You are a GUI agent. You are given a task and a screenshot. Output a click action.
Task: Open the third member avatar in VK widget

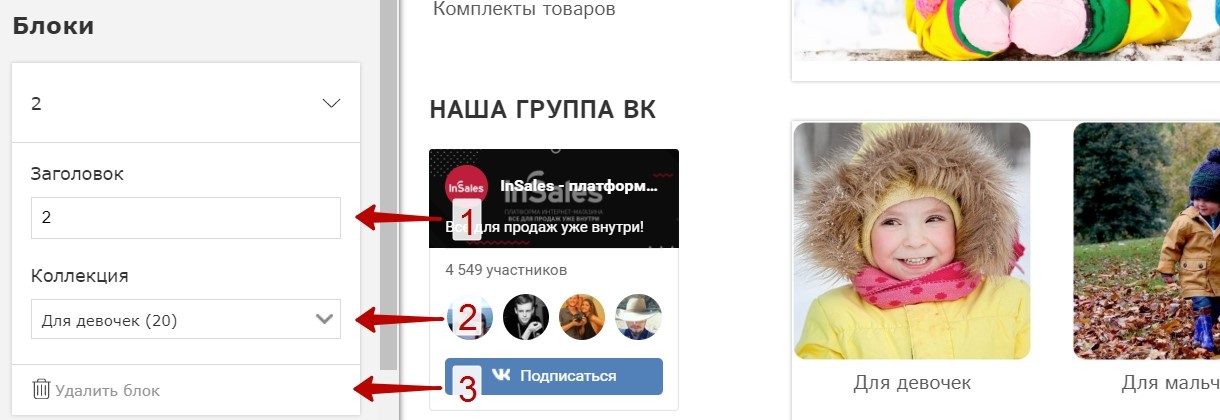point(582,318)
